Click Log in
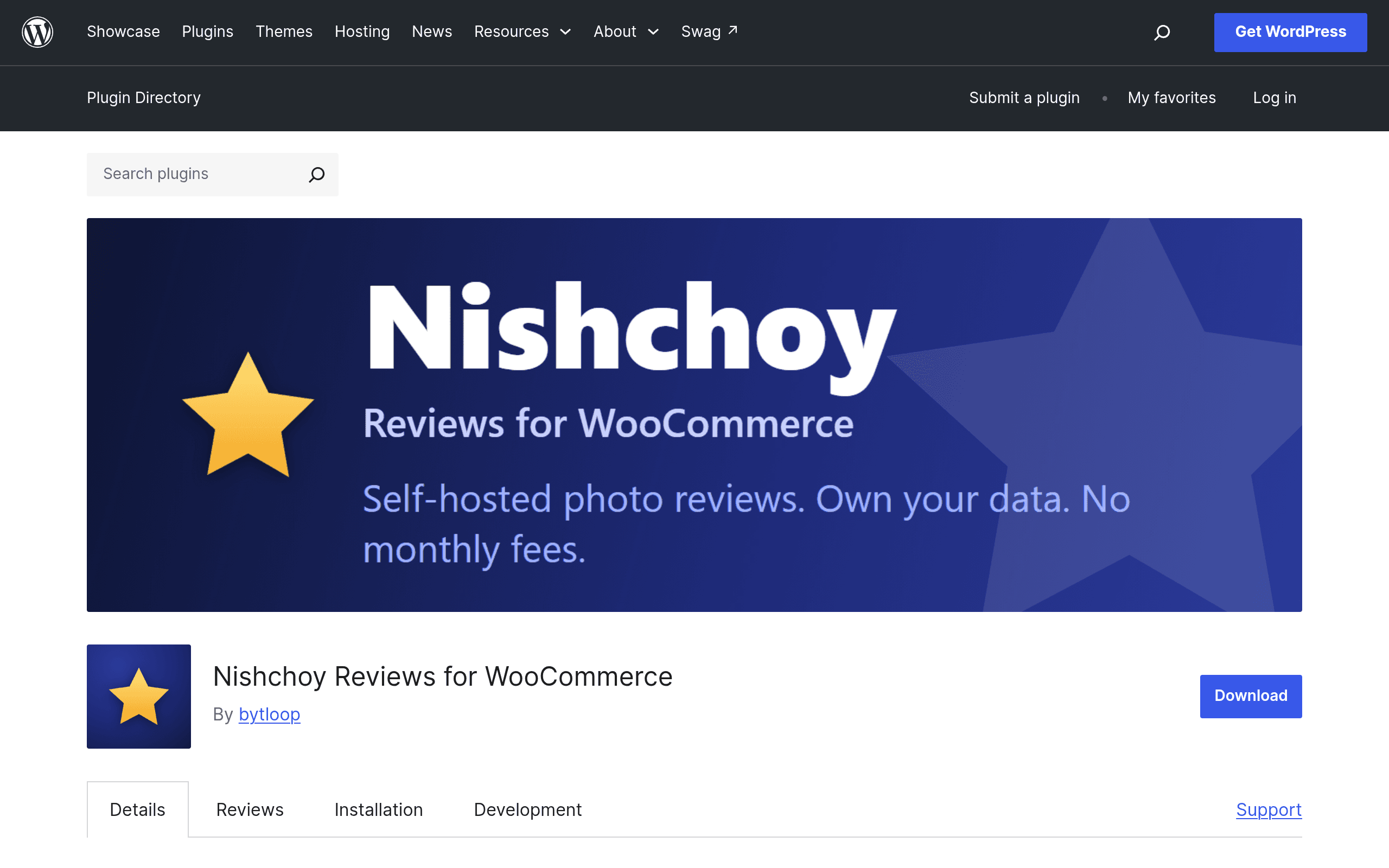1389x868 pixels. [1274, 98]
